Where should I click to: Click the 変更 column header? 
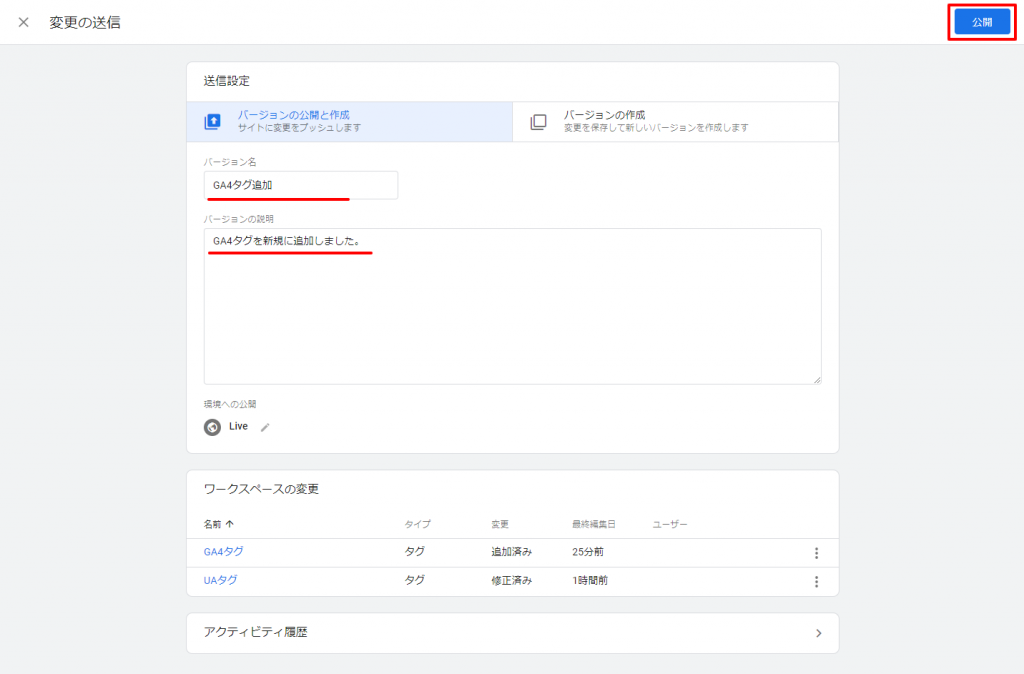(500, 524)
